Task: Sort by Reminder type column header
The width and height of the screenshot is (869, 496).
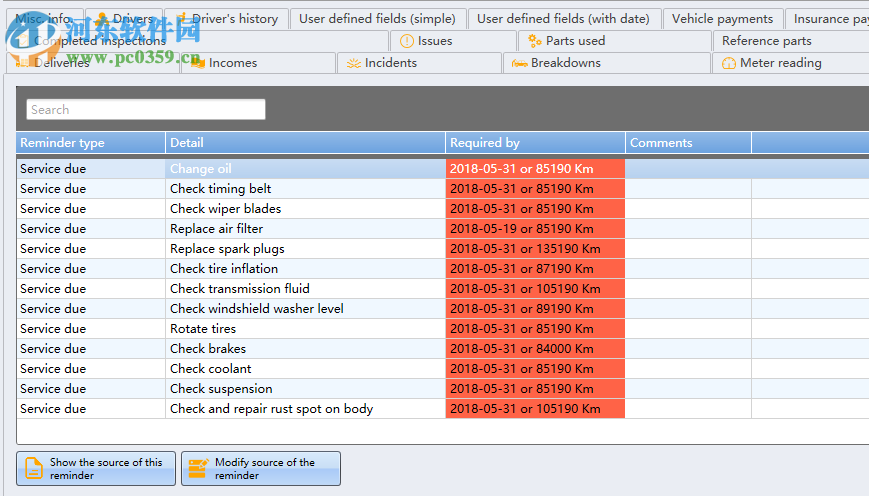Action: (x=91, y=143)
